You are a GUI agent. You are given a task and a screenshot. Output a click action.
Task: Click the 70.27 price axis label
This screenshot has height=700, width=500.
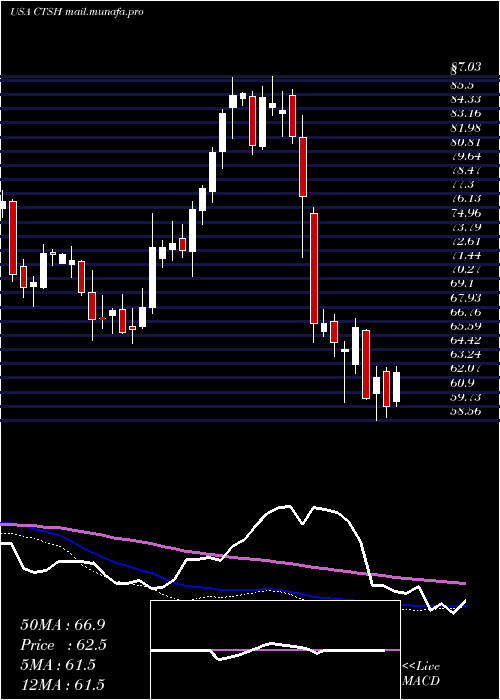click(465, 270)
